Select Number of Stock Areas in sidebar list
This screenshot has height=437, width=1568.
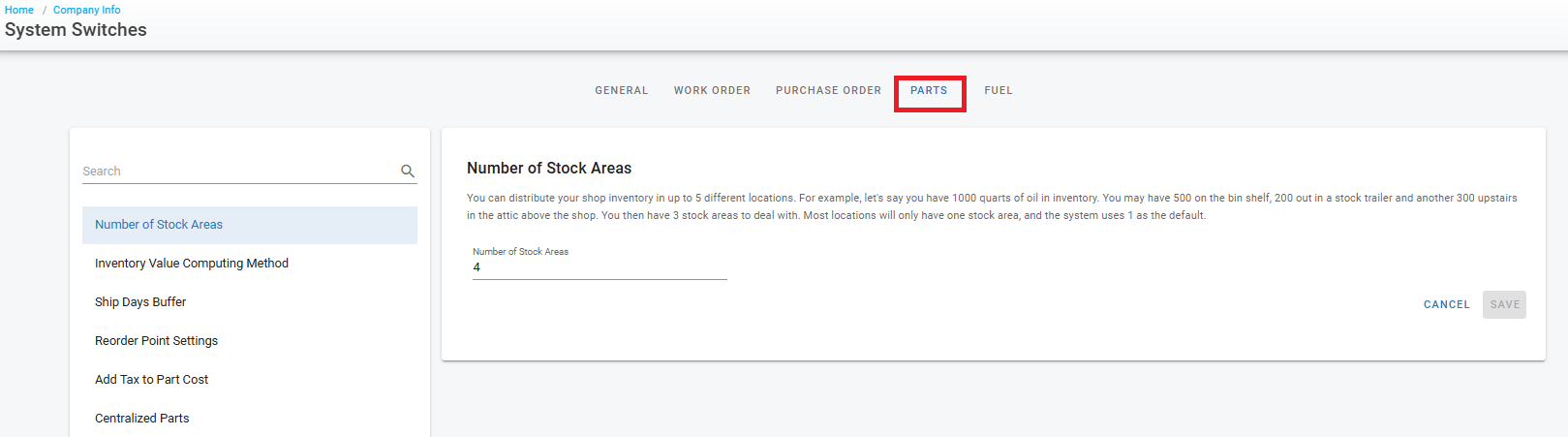[159, 225]
